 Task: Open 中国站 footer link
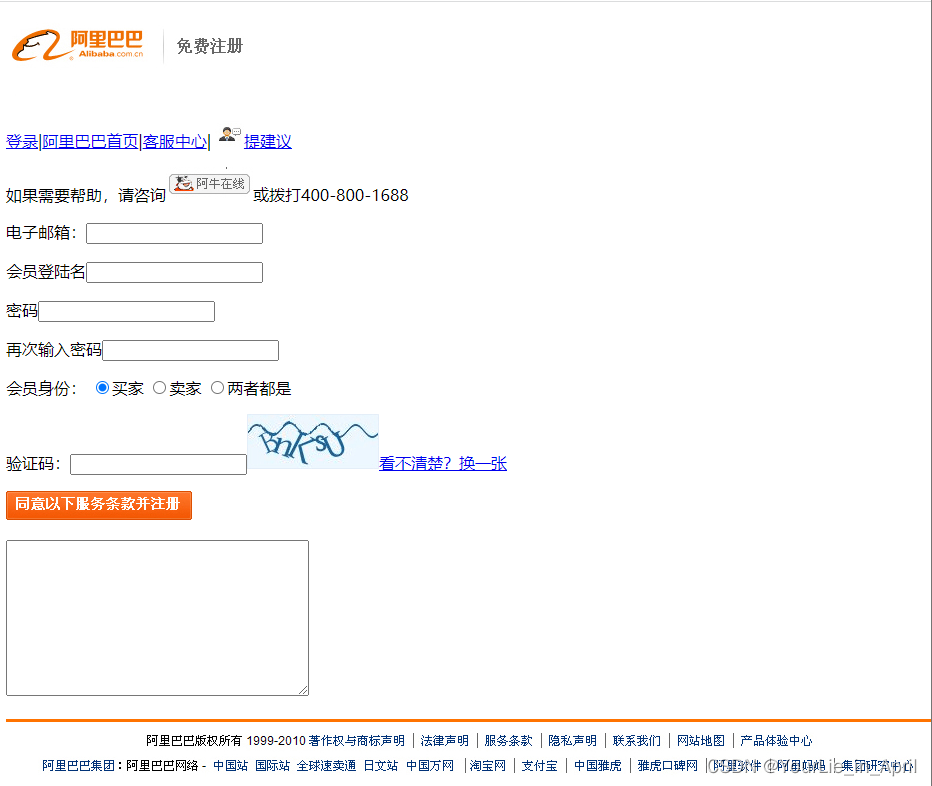(231, 765)
